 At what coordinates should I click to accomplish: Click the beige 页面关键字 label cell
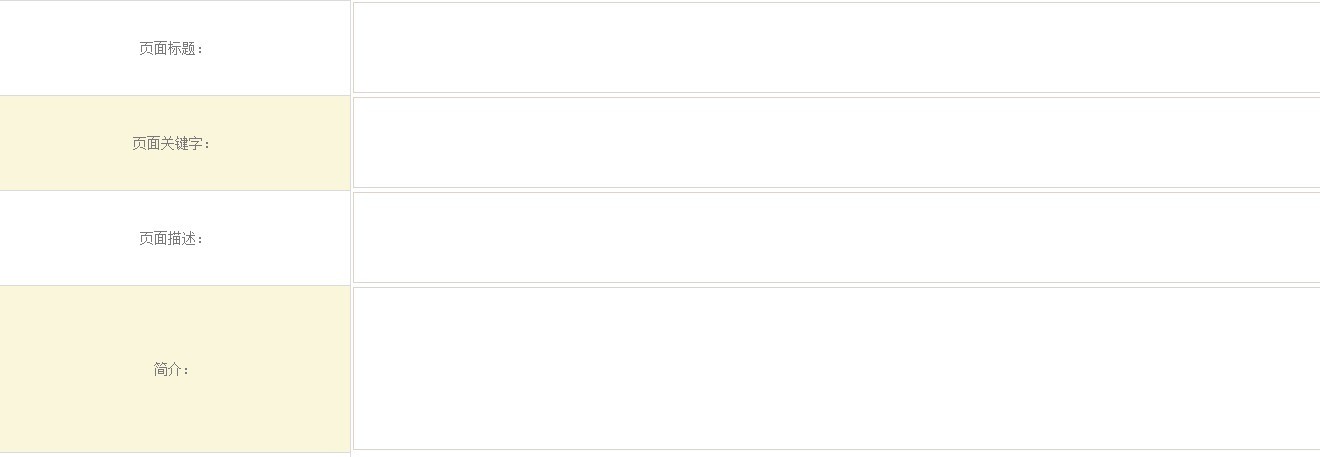[80, 160]
